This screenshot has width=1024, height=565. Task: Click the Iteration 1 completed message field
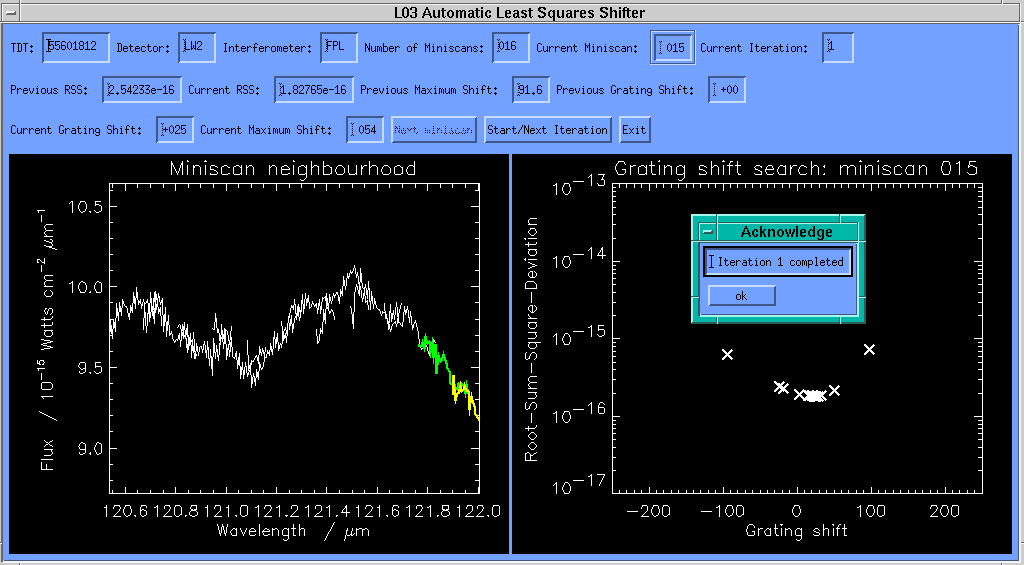point(778,262)
